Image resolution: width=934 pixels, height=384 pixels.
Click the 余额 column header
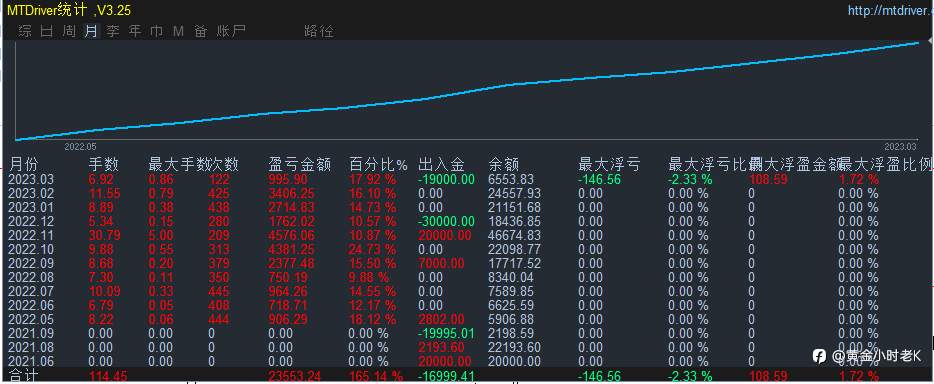(x=503, y=164)
